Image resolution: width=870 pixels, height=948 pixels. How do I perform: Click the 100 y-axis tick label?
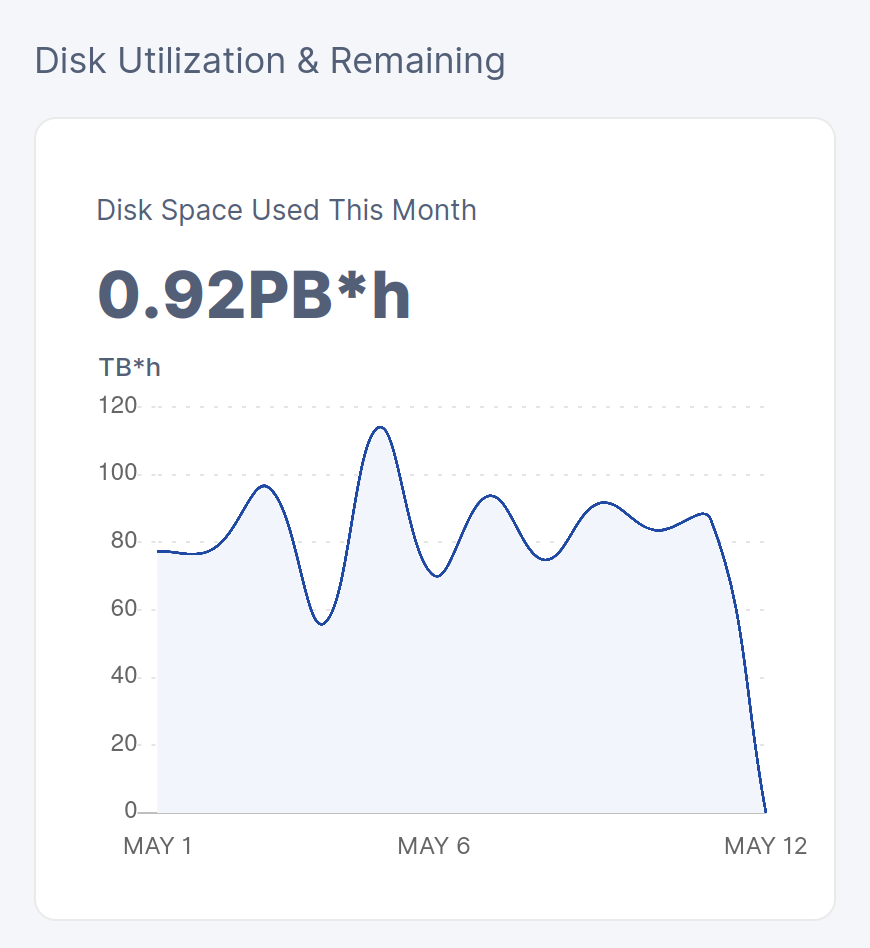118,472
